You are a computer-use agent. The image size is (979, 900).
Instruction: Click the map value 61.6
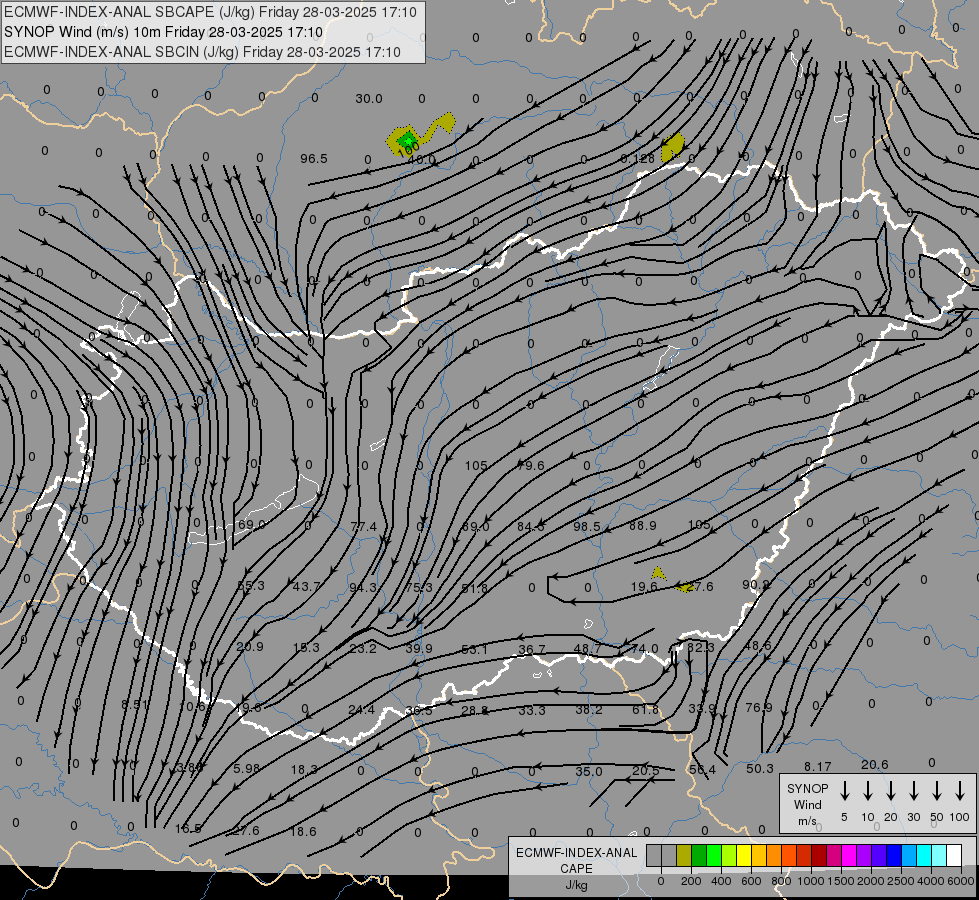[645, 710]
